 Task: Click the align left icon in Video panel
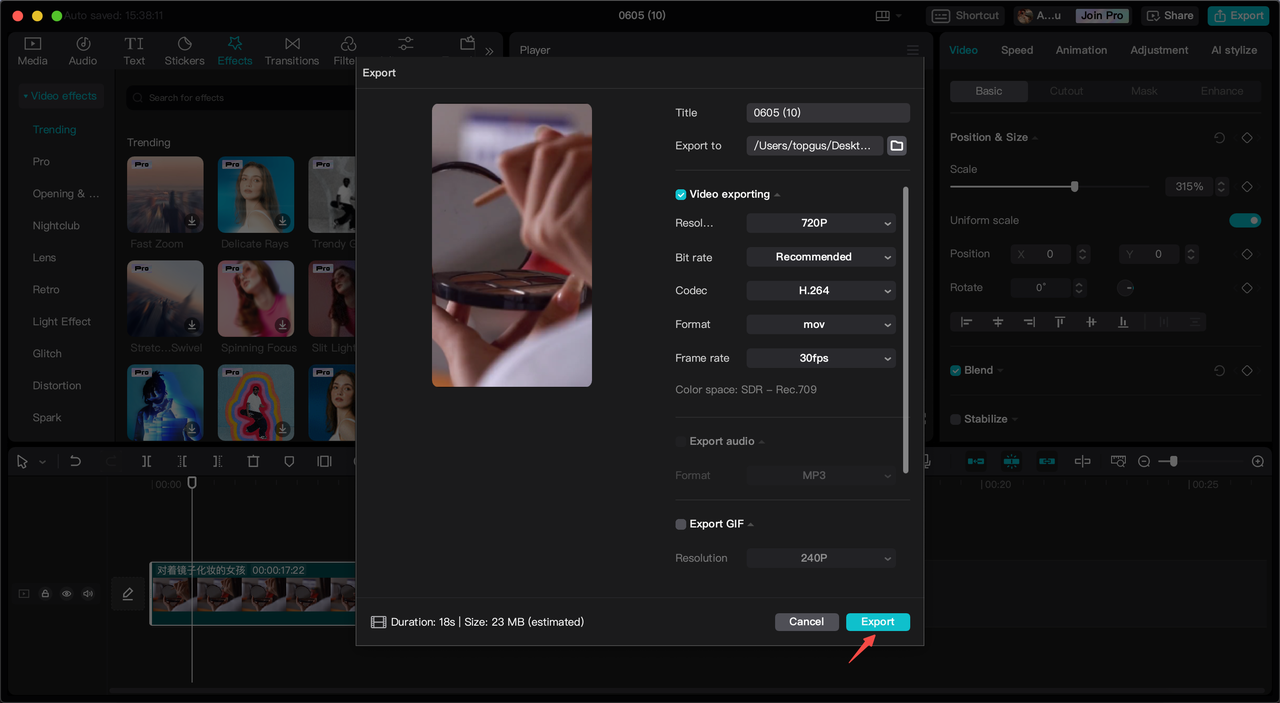(966, 322)
